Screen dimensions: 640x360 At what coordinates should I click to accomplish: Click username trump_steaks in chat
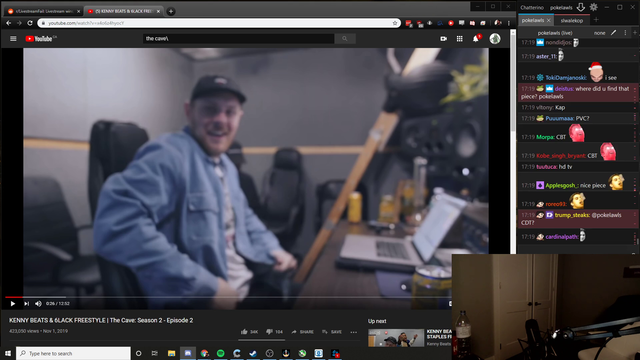pyautogui.click(x=572, y=215)
